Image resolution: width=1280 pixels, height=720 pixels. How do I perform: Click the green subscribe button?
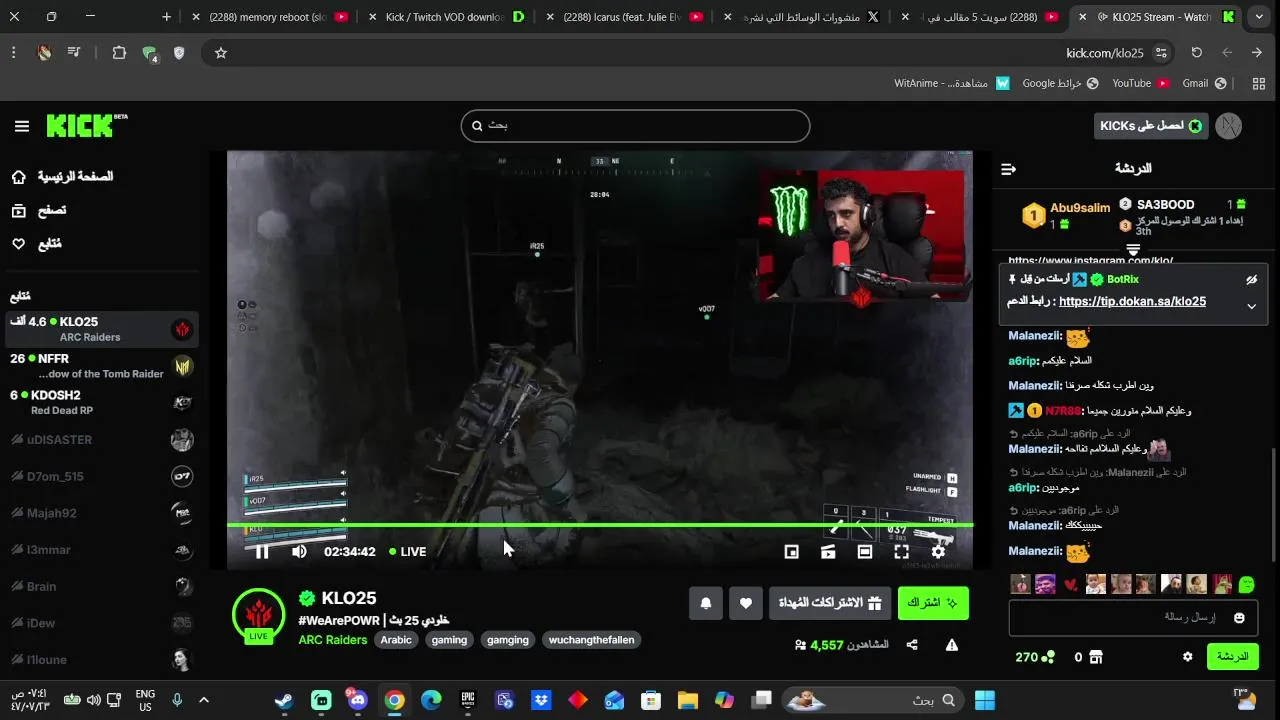tap(933, 603)
